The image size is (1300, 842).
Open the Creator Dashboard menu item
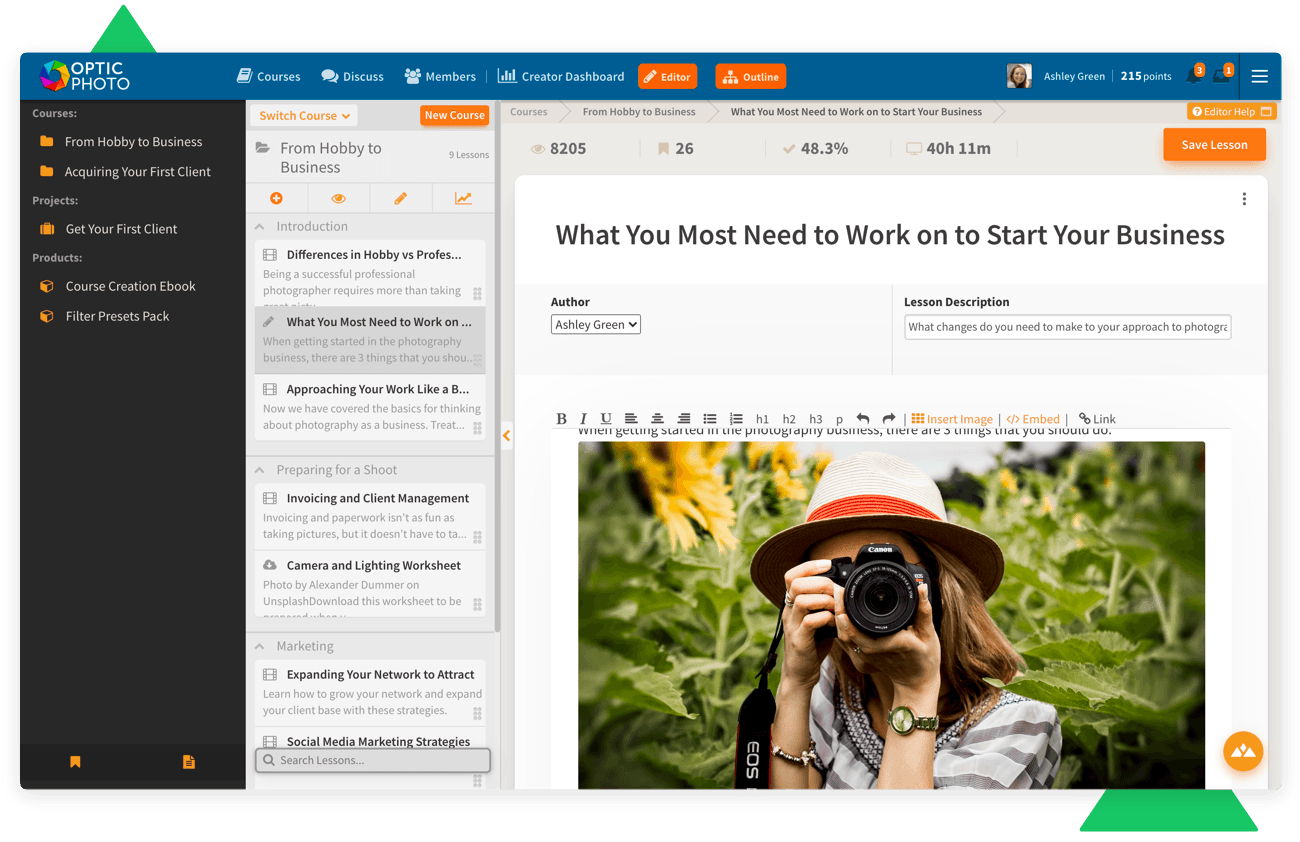coord(561,76)
